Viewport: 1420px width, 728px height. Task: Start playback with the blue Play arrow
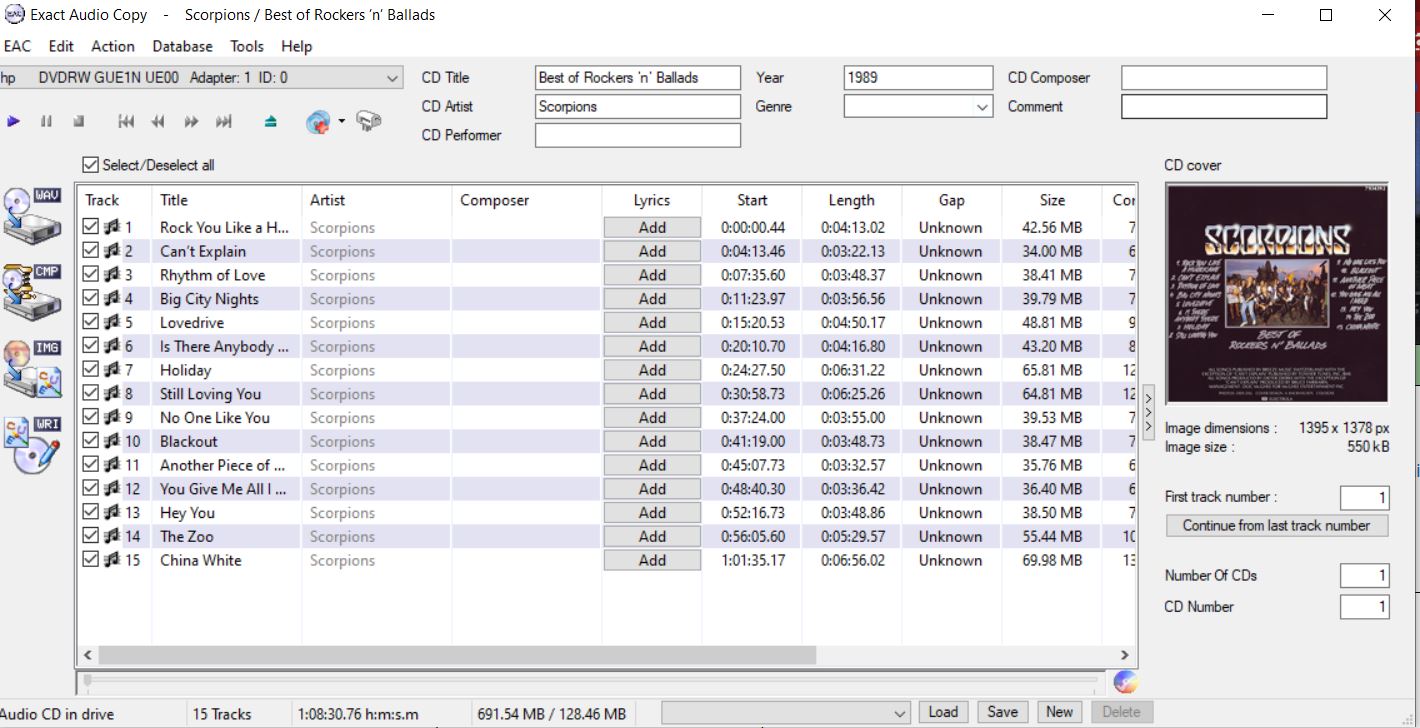pyautogui.click(x=14, y=122)
